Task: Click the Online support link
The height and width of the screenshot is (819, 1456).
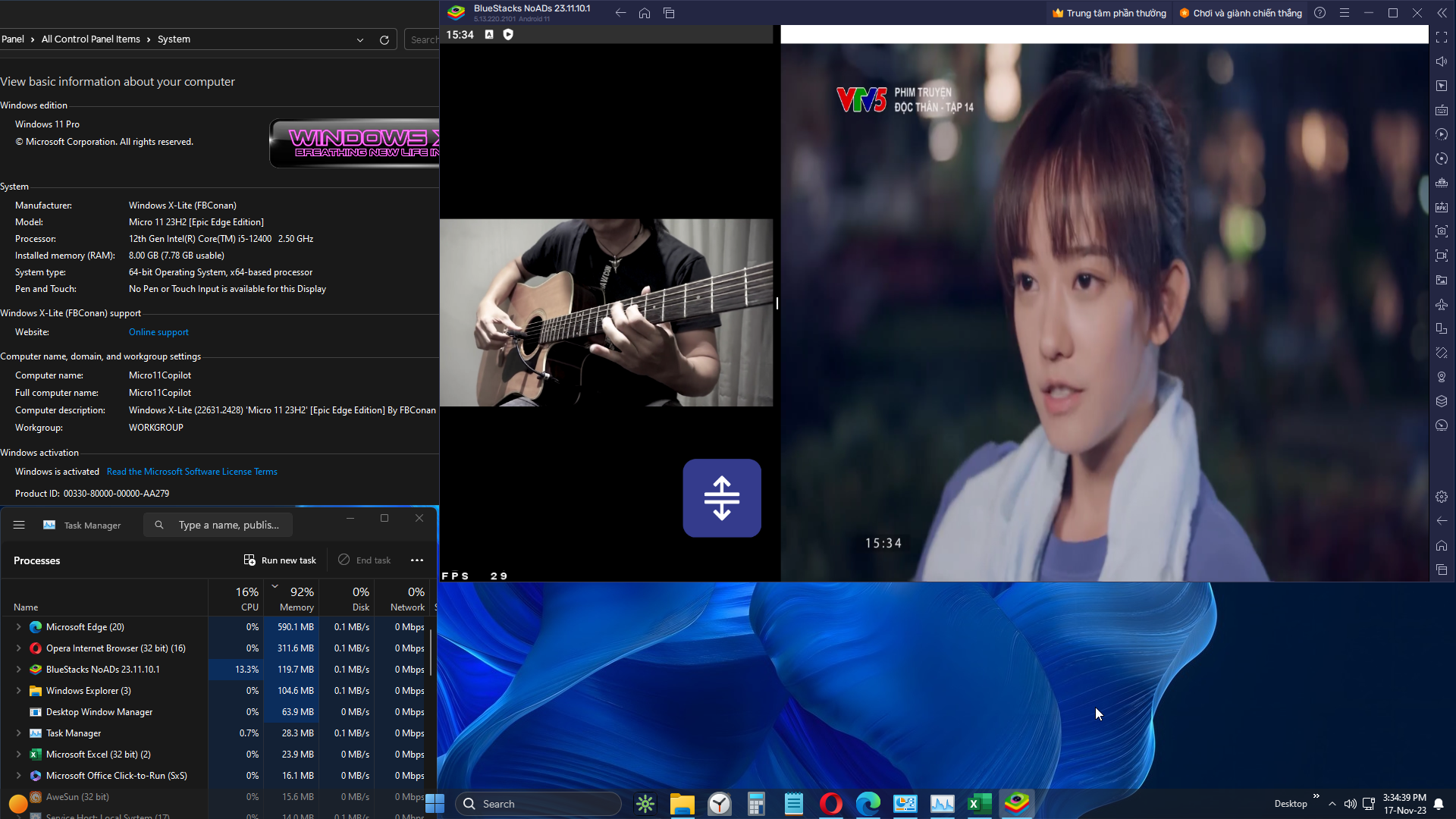Action: click(x=158, y=332)
